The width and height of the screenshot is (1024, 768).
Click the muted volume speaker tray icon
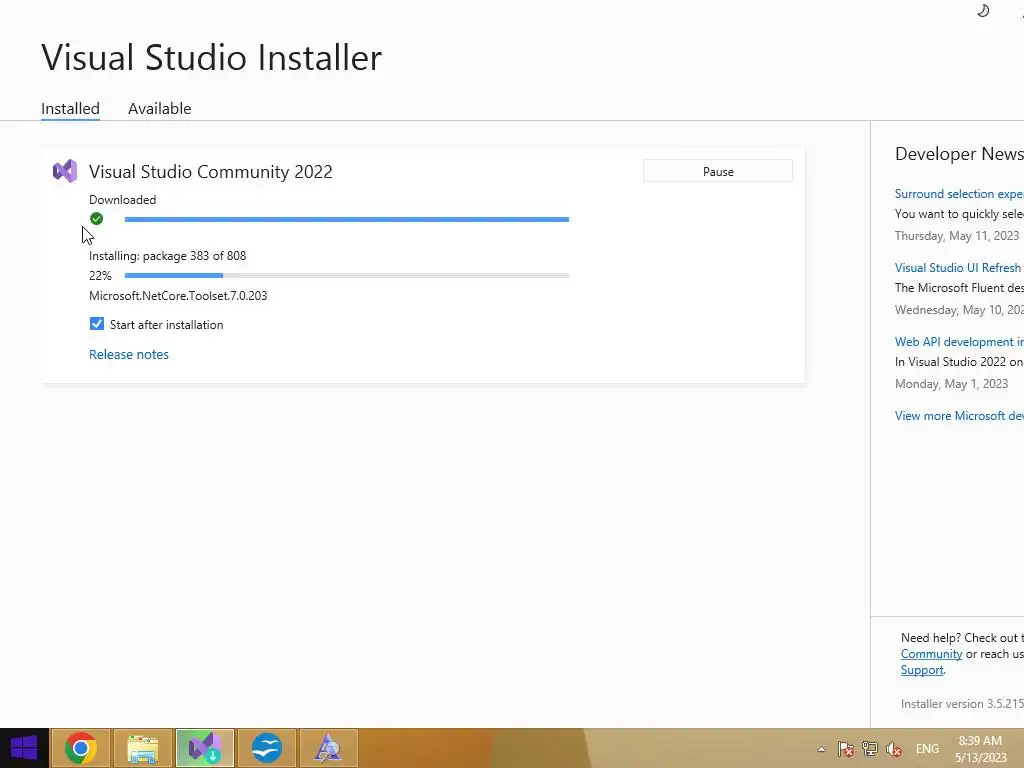pos(894,749)
